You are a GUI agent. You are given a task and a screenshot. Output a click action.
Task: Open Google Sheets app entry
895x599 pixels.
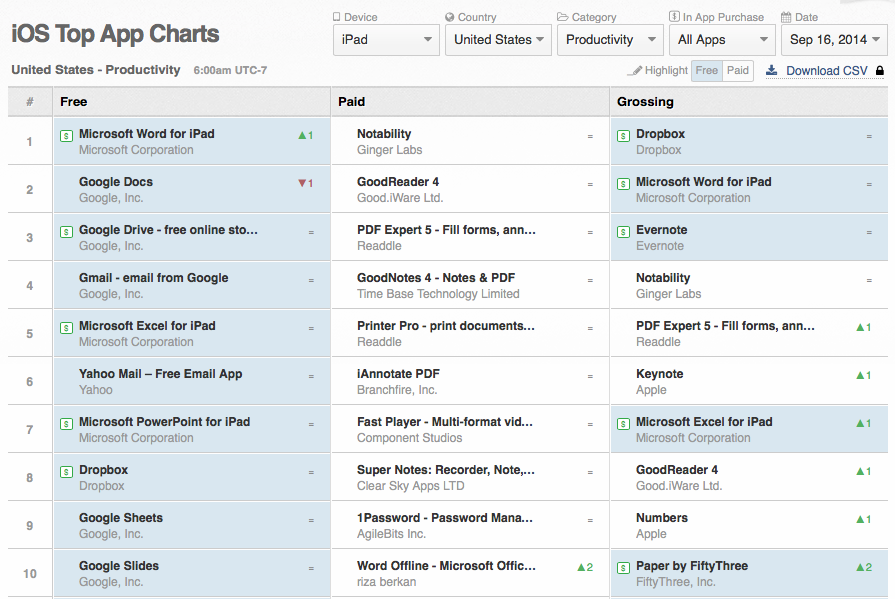click(x=121, y=517)
